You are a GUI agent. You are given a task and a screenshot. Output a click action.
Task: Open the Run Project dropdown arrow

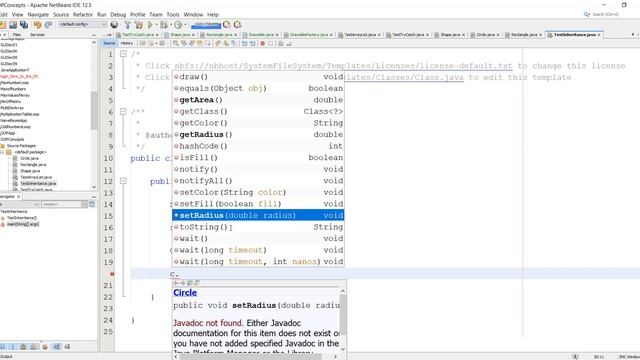click(156, 25)
